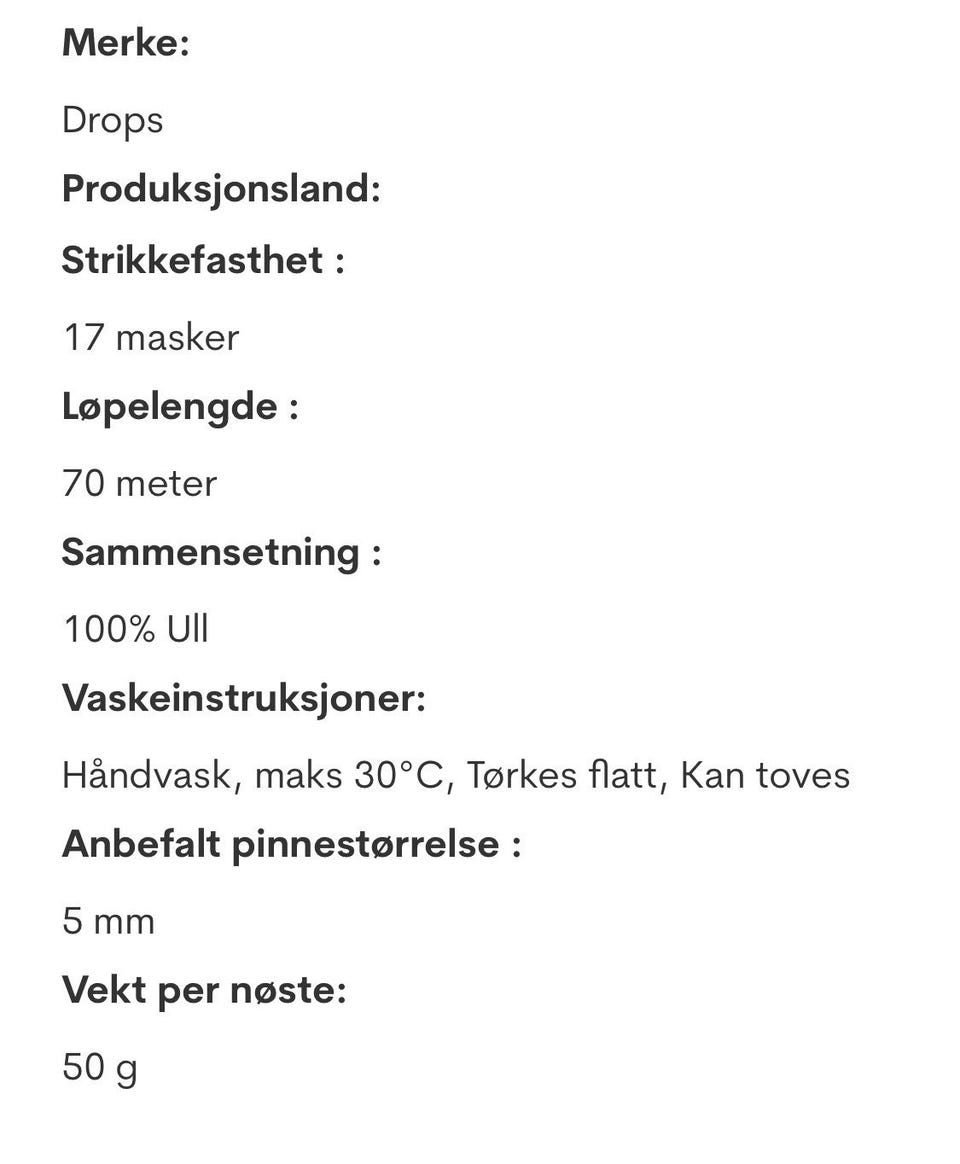Select the Drops brand text
The height and width of the screenshot is (1164, 960).
112,120
